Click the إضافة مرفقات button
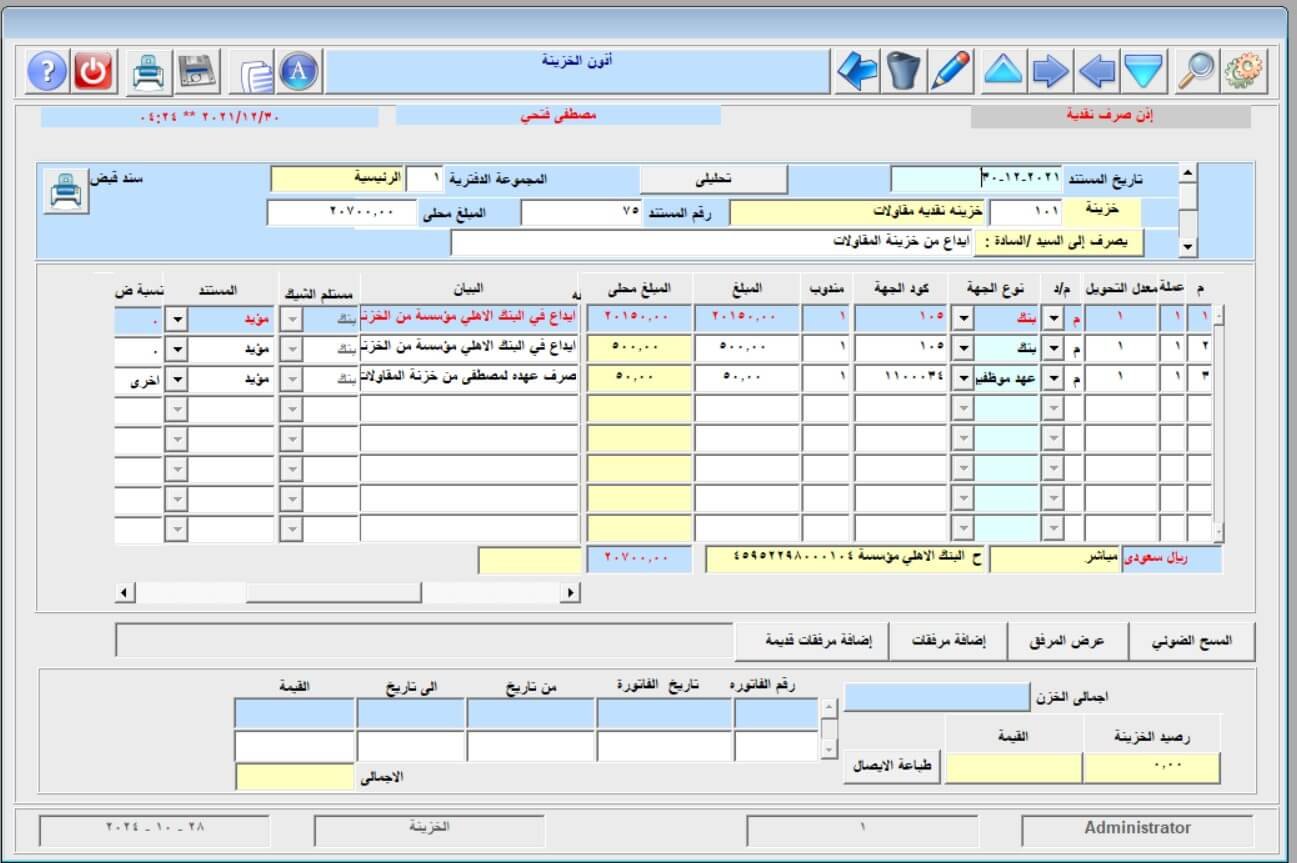Image resolution: width=1297 pixels, height=863 pixels. [x=948, y=642]
